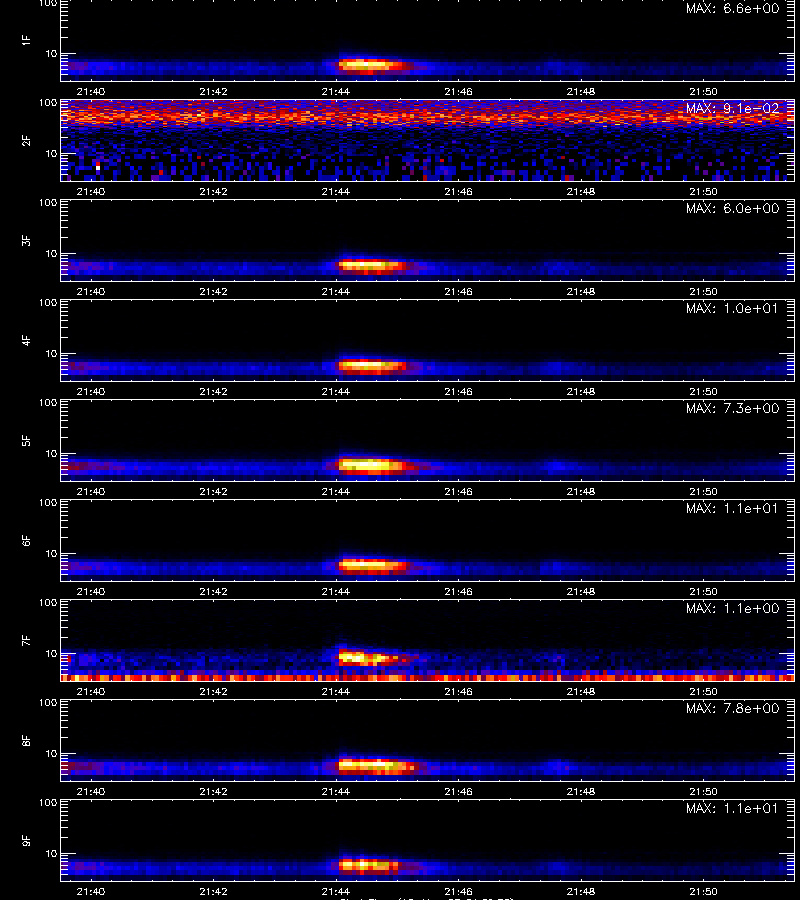The image size is (800, 900).
Task: Click the 4F panel axis label
Action: [26, 340]
